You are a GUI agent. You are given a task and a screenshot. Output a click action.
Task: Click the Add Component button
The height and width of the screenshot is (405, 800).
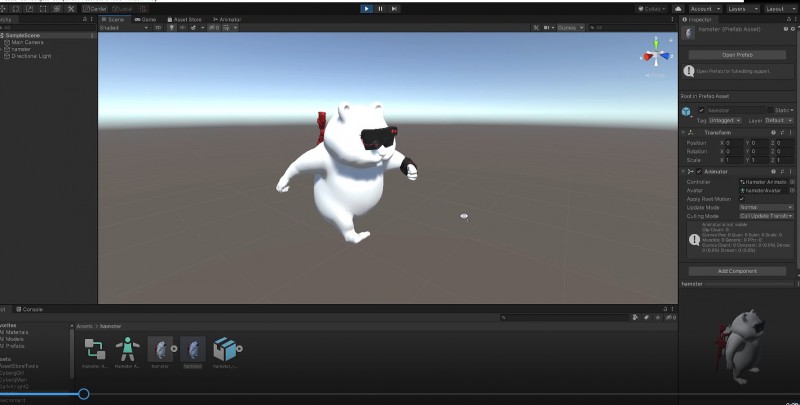737,271
